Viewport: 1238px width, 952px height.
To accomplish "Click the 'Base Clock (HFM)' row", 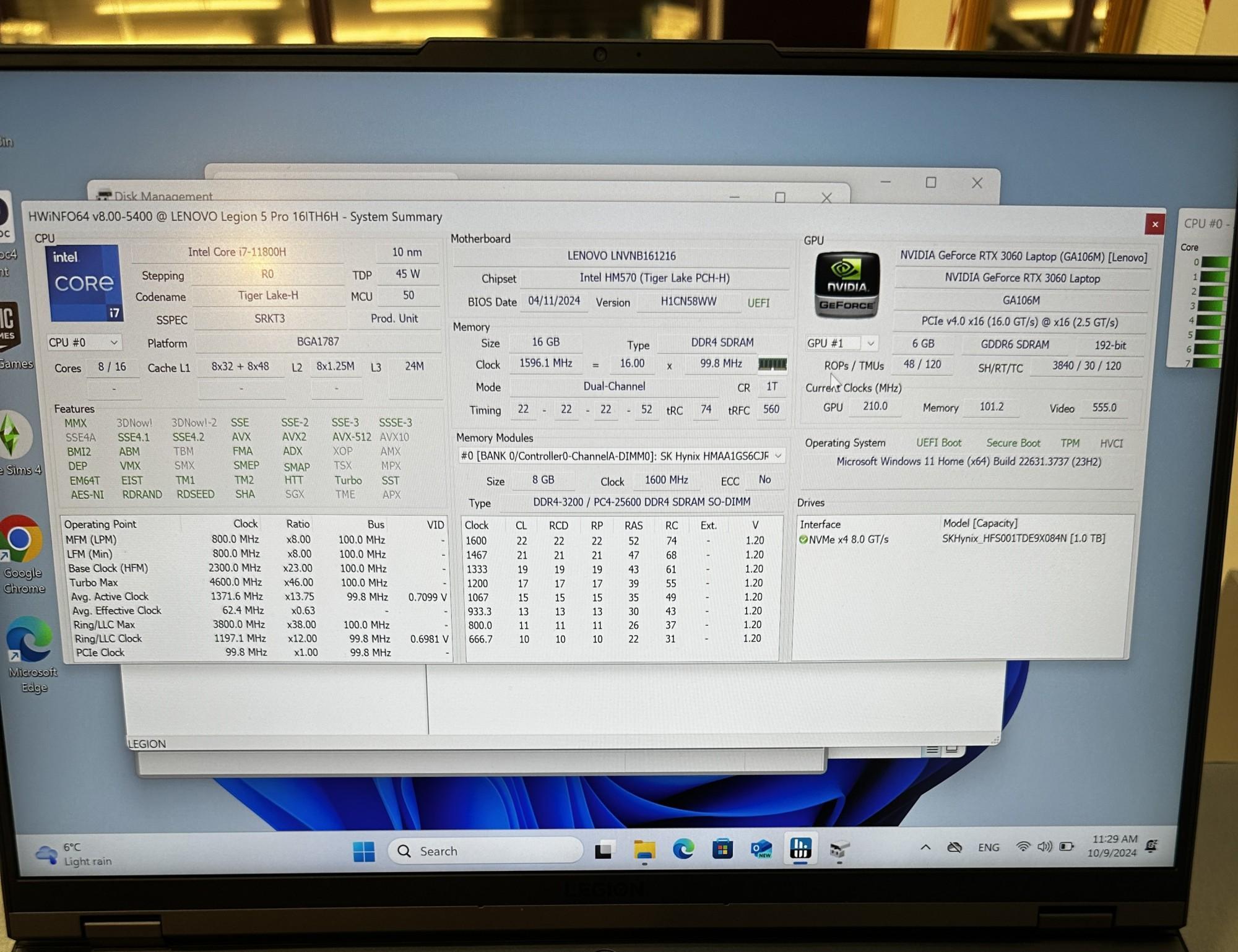I will 256,568.
